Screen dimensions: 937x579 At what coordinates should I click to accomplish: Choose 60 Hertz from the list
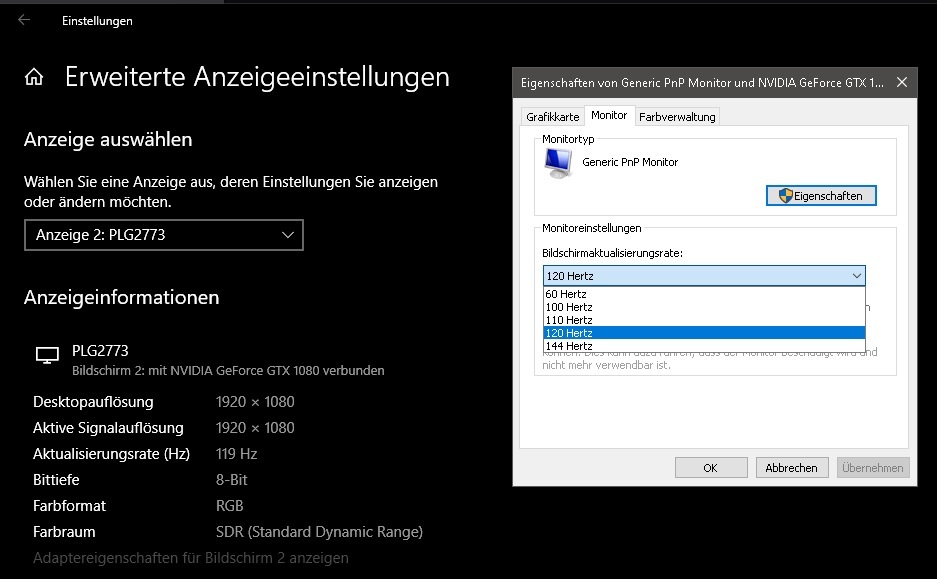704,294
